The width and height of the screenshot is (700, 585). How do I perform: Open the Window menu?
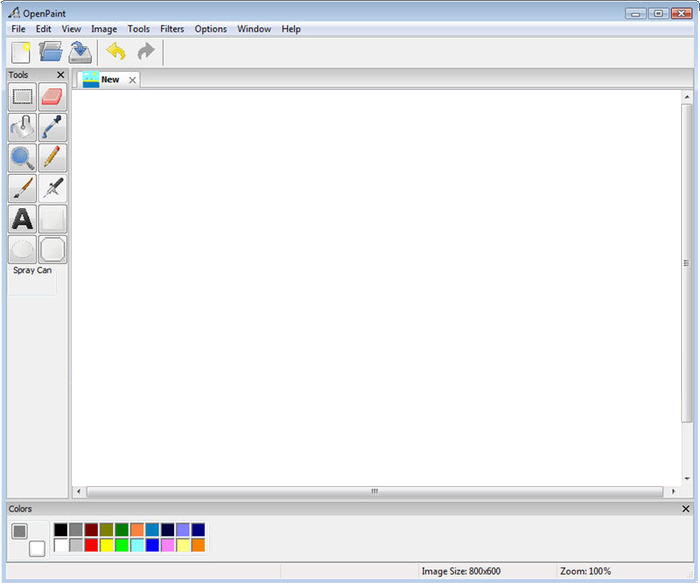tap(254, 29)
